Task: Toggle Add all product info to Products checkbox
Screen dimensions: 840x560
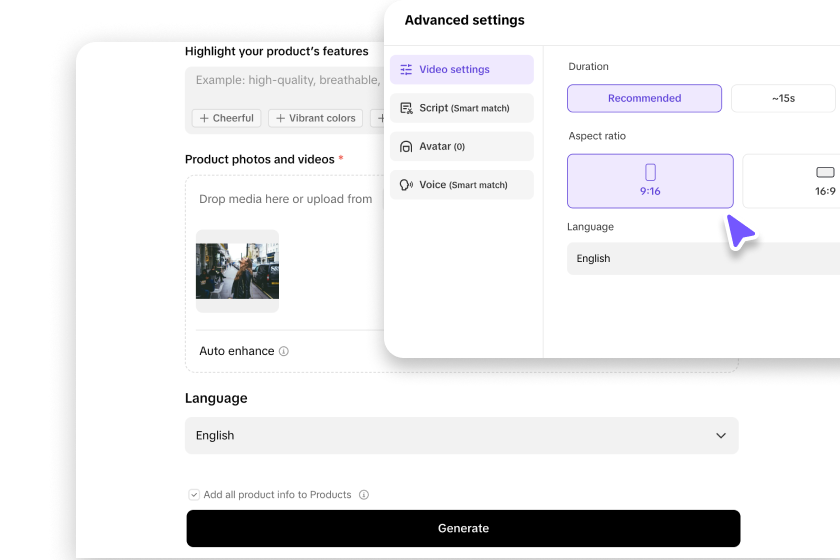Action: (194, 495)
